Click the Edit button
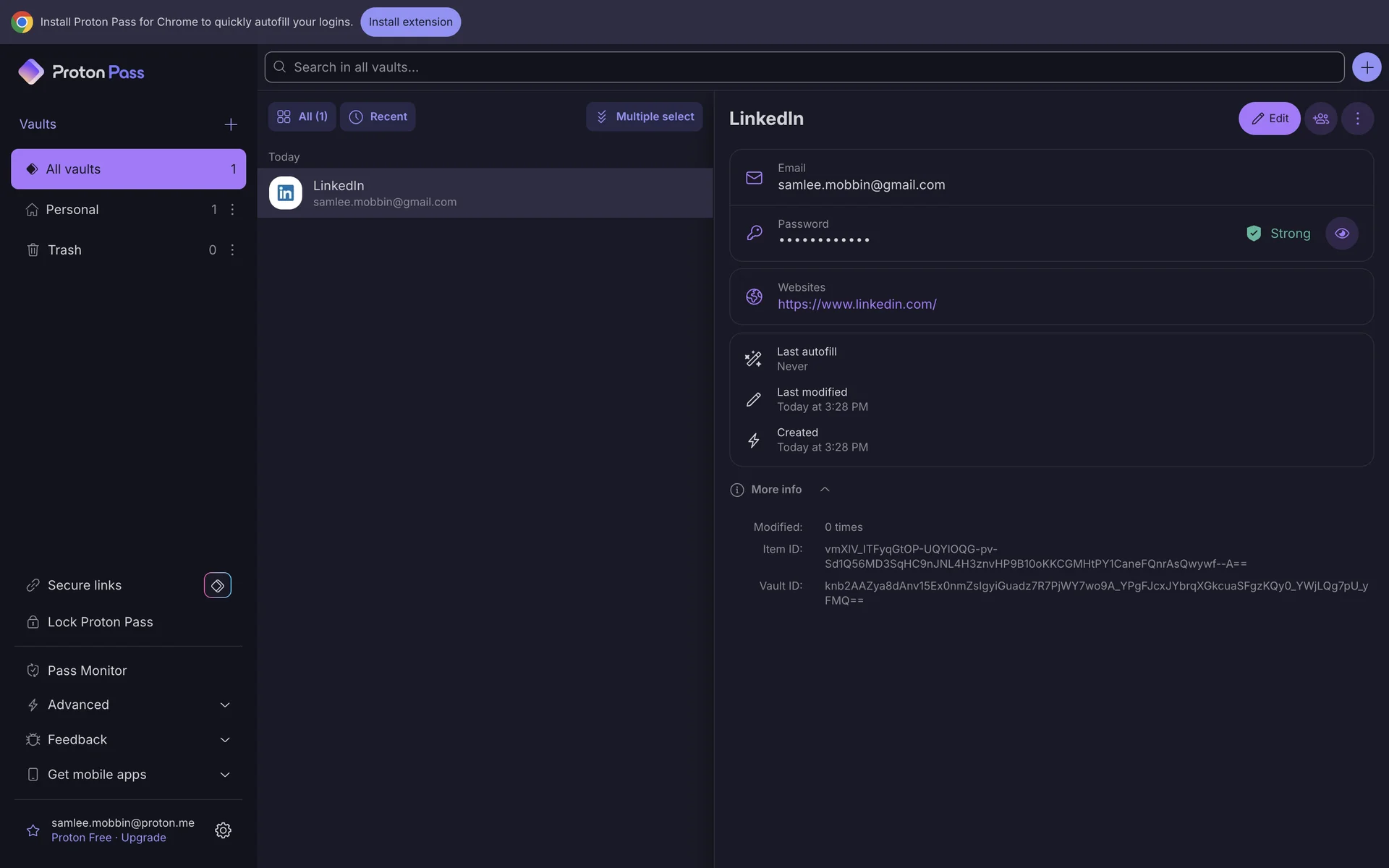The width and height of the screenshot is (1389, 868). (x=1269, y=119)
